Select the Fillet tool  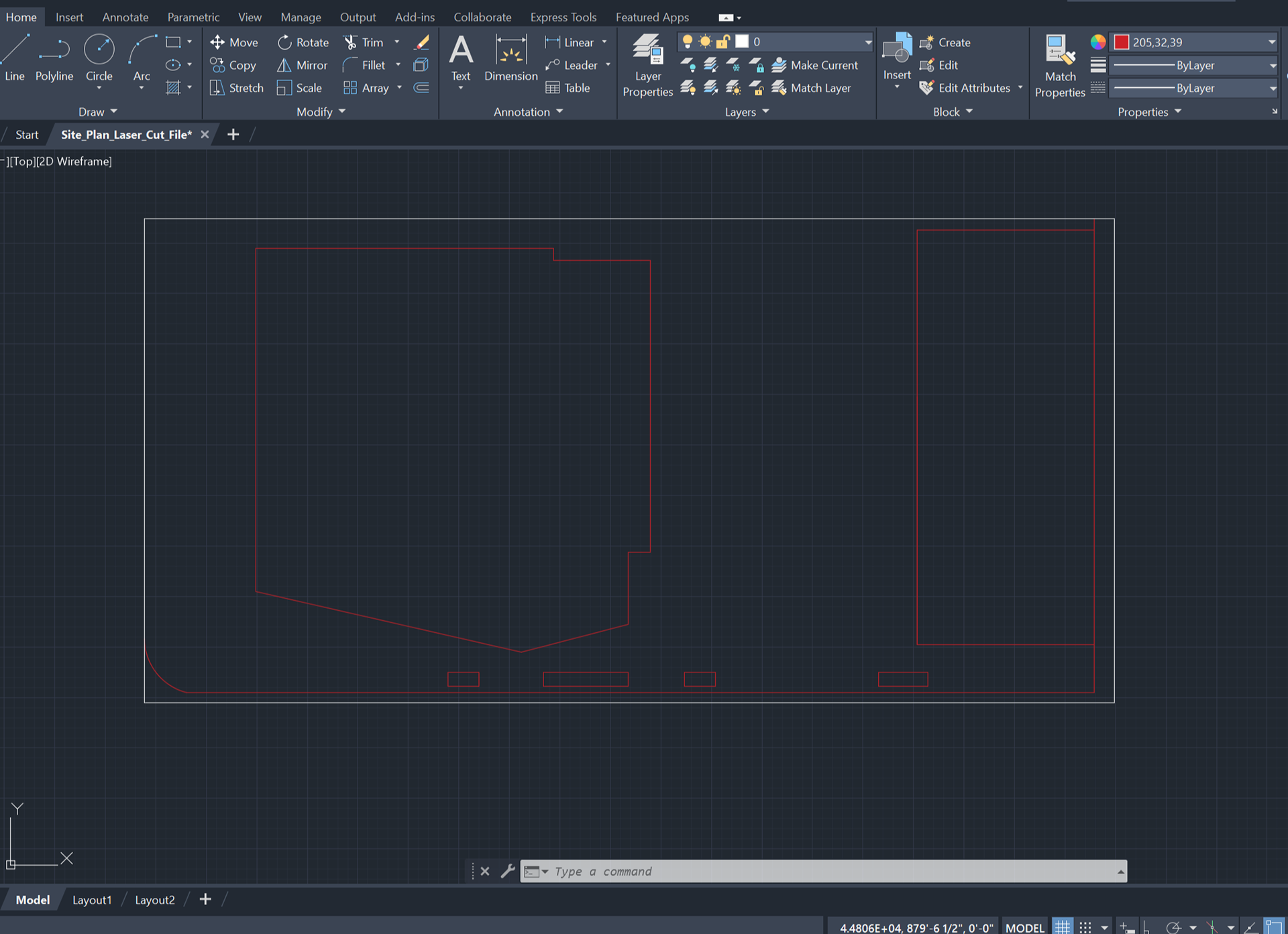point(364,65)
